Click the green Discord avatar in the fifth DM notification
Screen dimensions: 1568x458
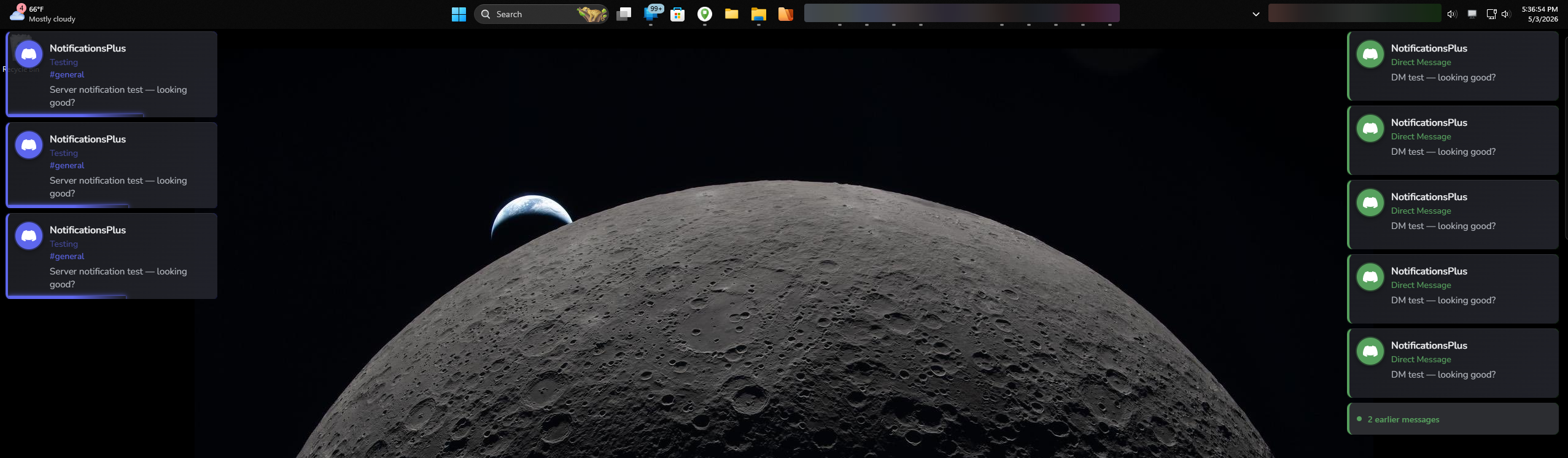point(1370,351)
